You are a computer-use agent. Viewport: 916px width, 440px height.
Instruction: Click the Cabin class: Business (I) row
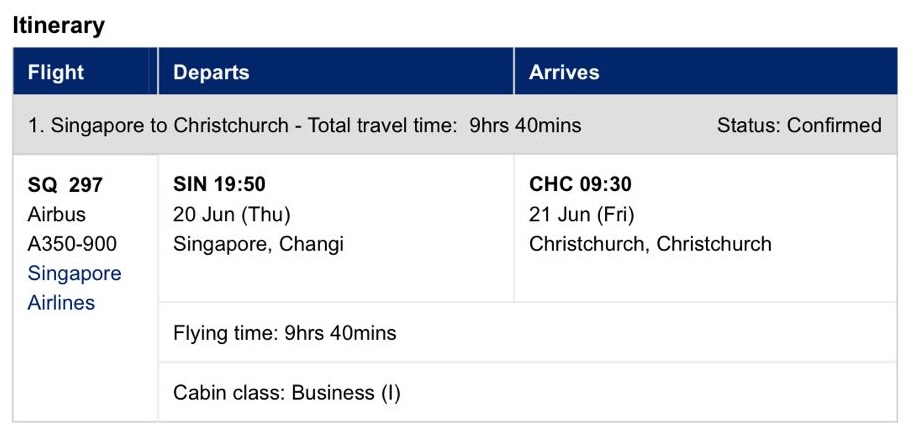pos(286,393)
